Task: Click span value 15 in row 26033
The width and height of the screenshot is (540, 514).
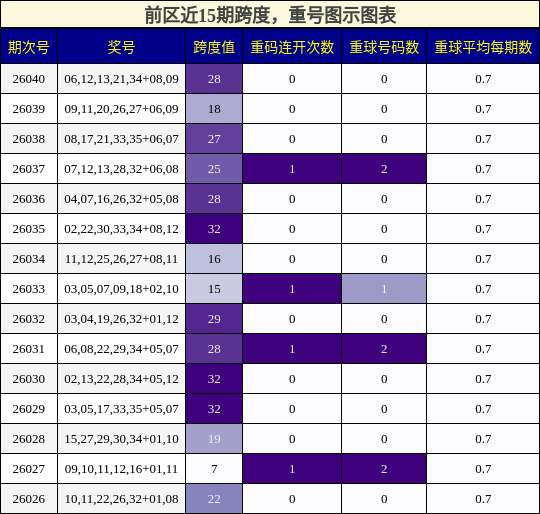Action: (x=214, y=289)
